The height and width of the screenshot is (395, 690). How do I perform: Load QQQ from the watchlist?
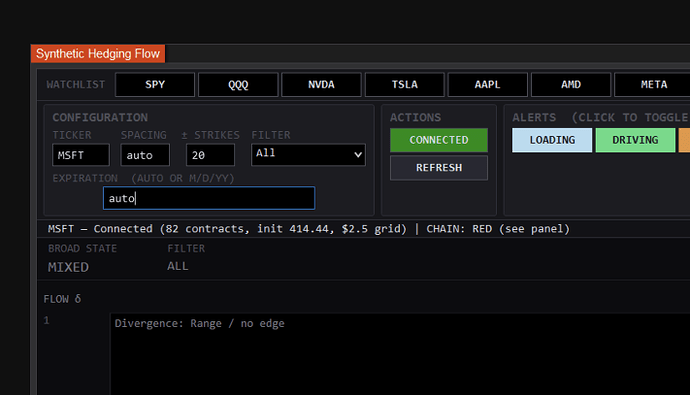click(238, 84)
